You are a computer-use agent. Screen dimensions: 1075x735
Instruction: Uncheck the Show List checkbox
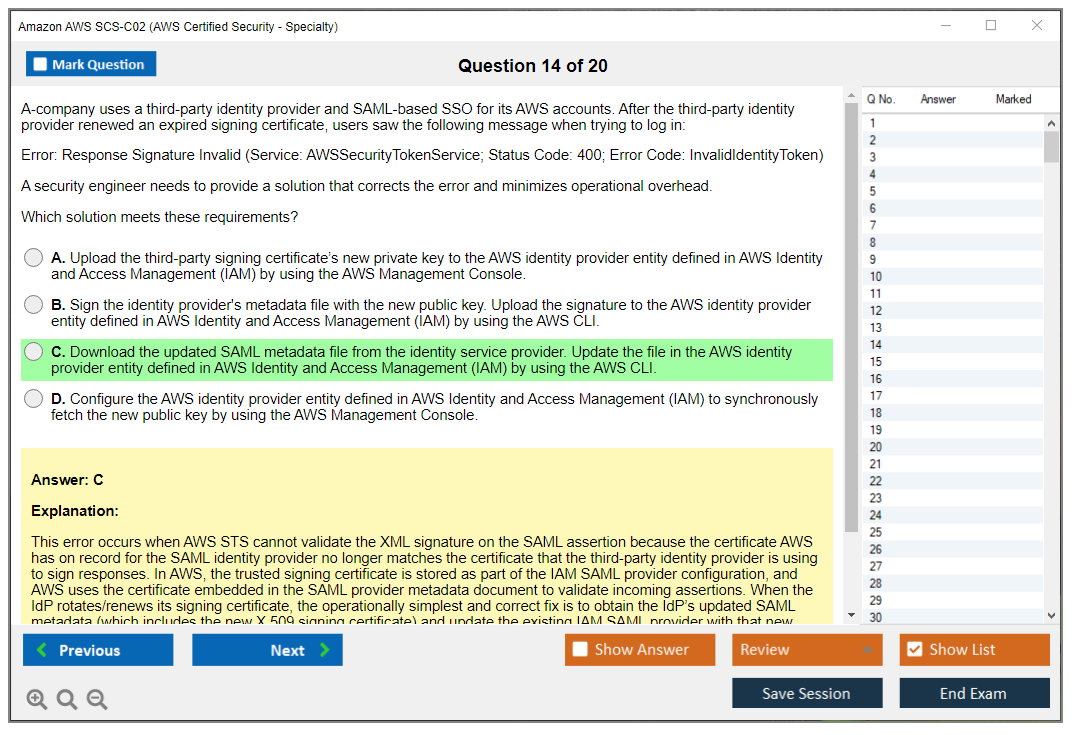point(914,650)
